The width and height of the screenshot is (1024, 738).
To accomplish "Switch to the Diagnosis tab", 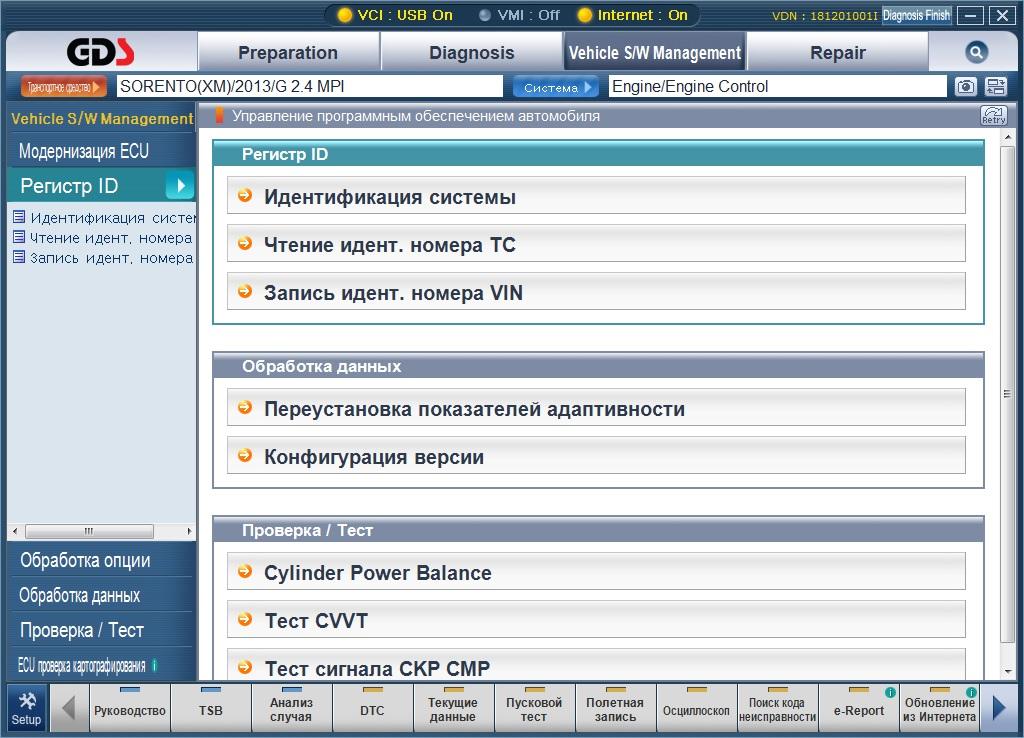I will click(x=472, y=53).
